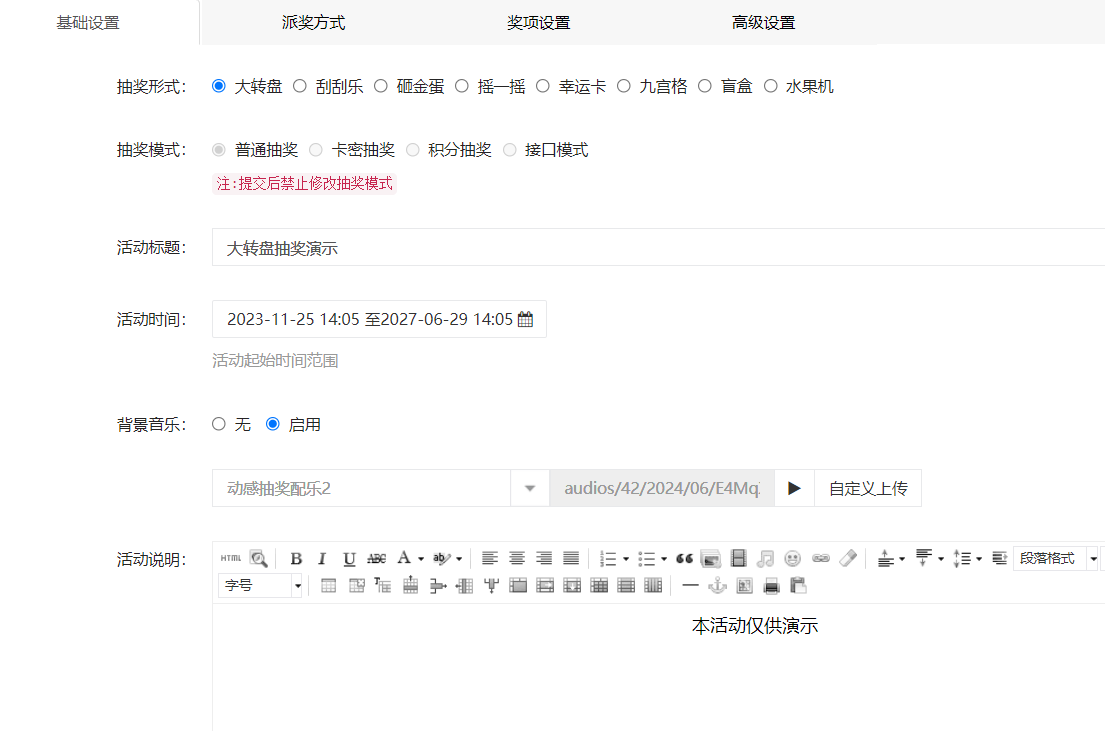Expand highlight color dropdown arrow
Screen dimensions: 1105x731
[459, 559]
